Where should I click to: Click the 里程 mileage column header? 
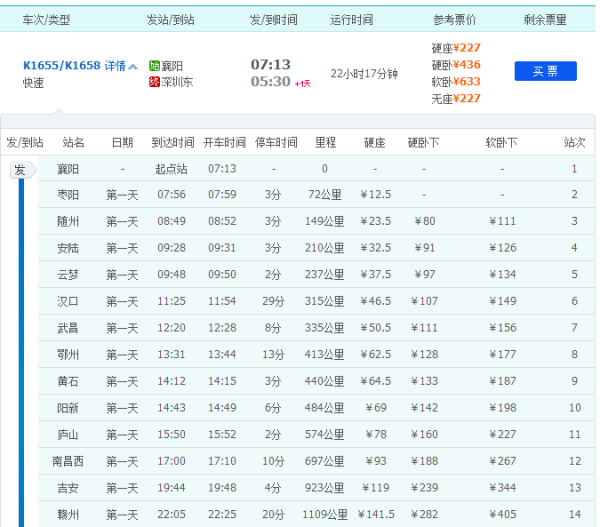click(325, 143)
